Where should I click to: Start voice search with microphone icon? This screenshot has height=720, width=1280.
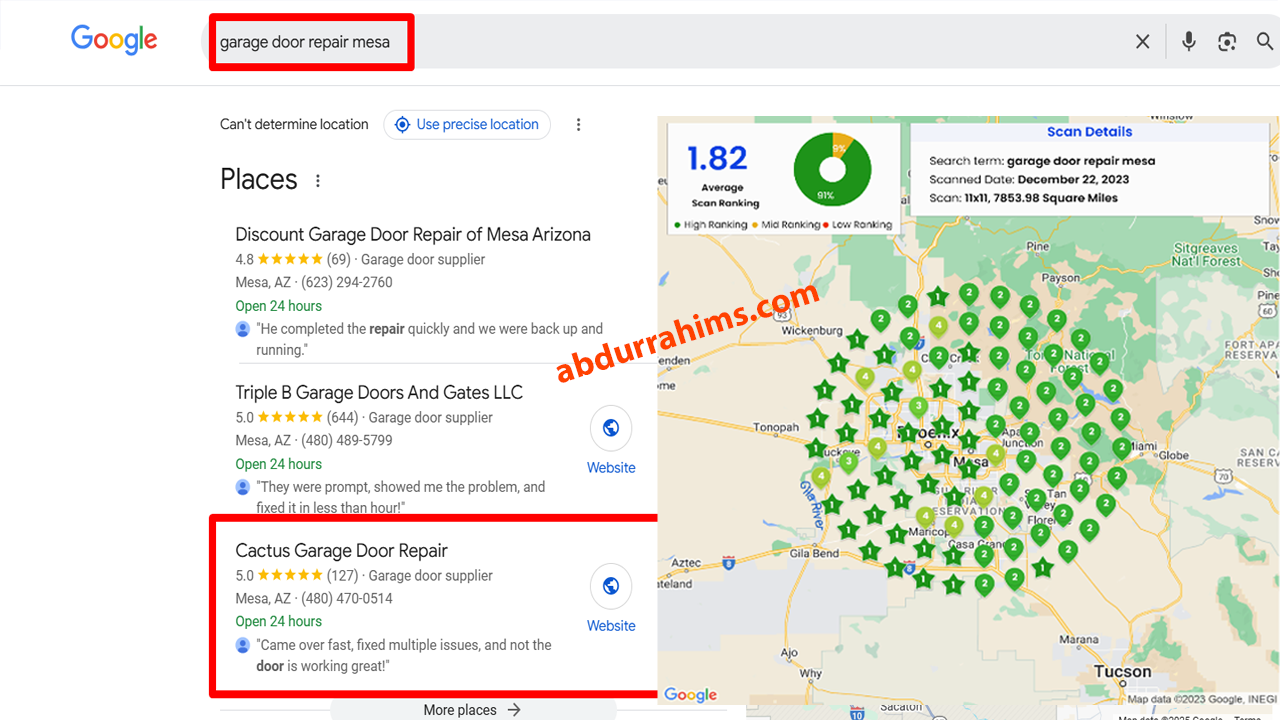point(1188,41)
